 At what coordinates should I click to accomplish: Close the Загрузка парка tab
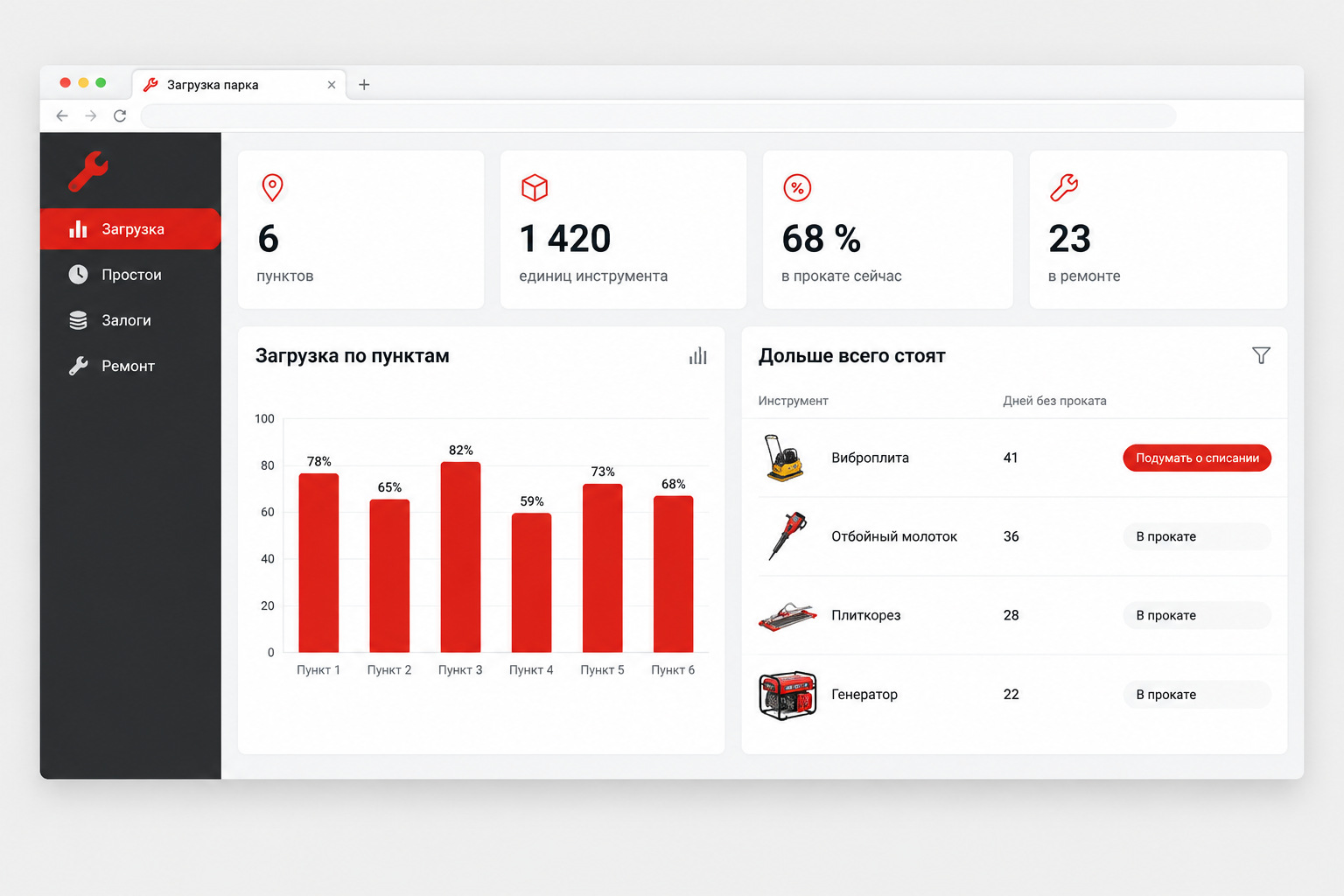click(332, 85)
